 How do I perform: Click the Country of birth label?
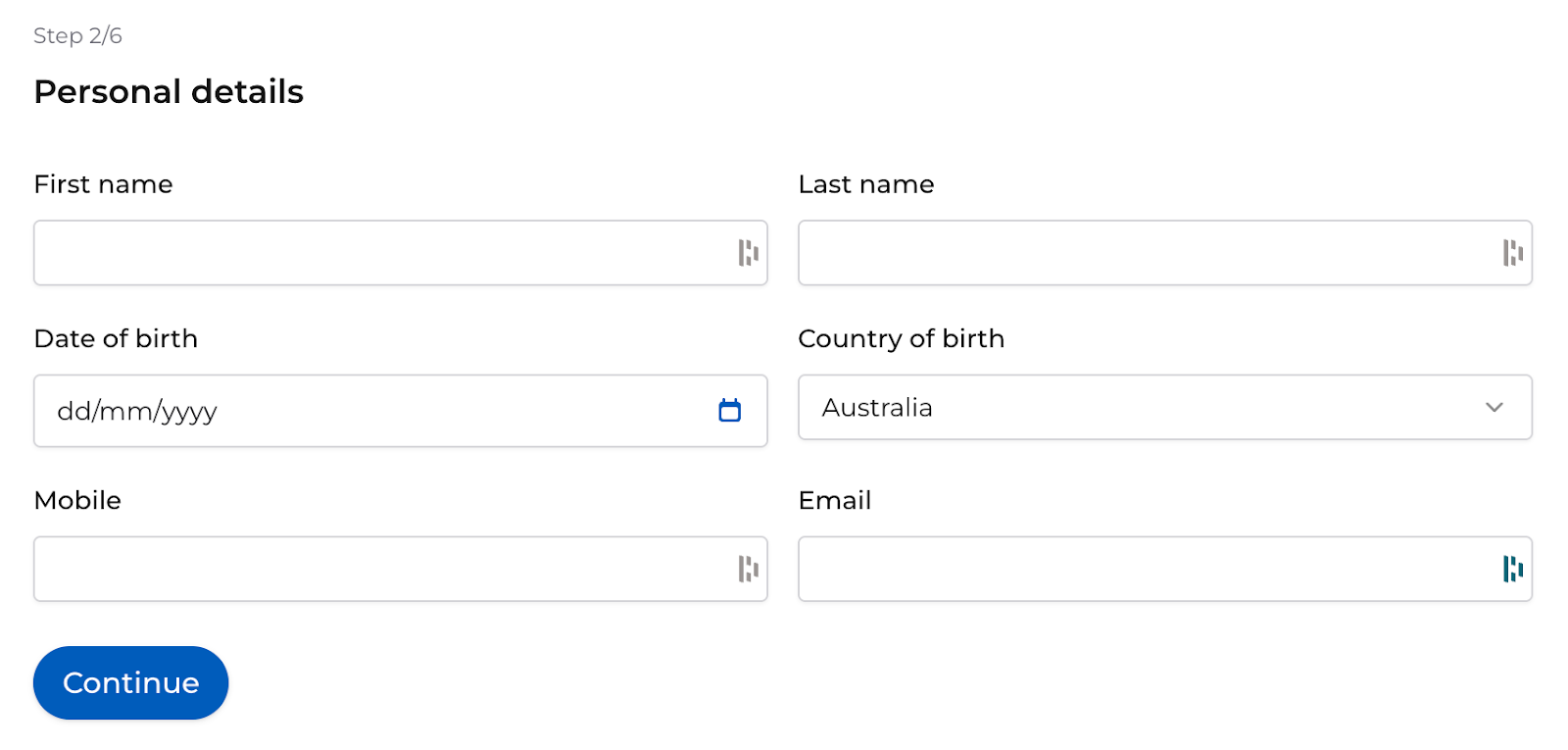pyautogui.click(x=901, y=338)
